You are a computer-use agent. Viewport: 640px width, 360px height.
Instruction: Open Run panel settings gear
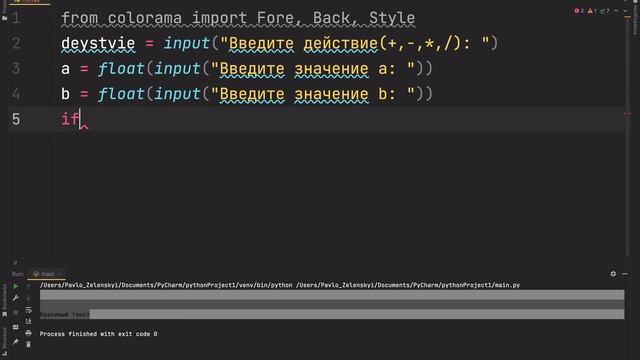click(613, 274)
